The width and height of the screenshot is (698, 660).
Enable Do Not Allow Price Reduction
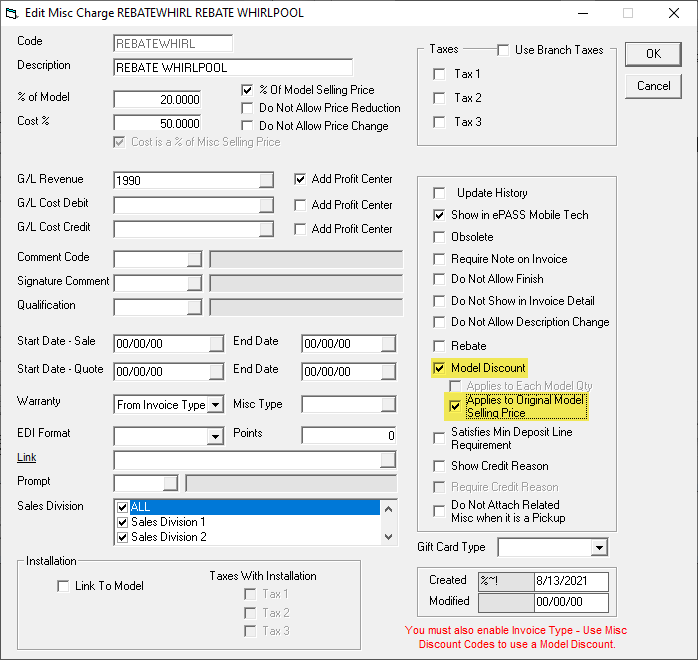point(247,108)
